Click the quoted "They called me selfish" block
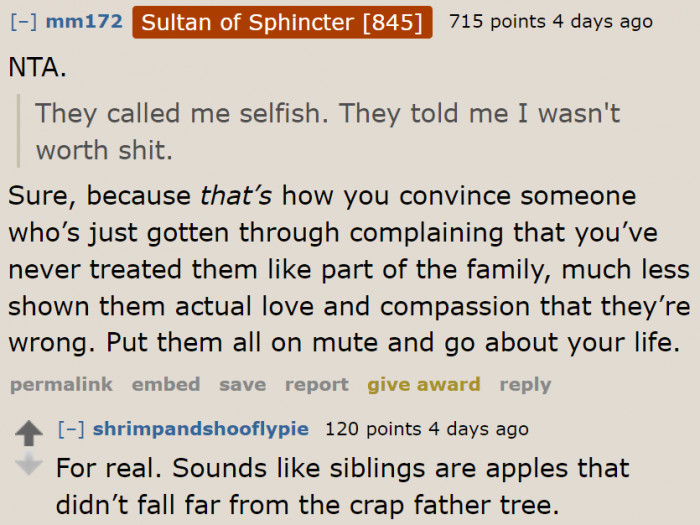The image size is (700, 525). tap(327, 131)
